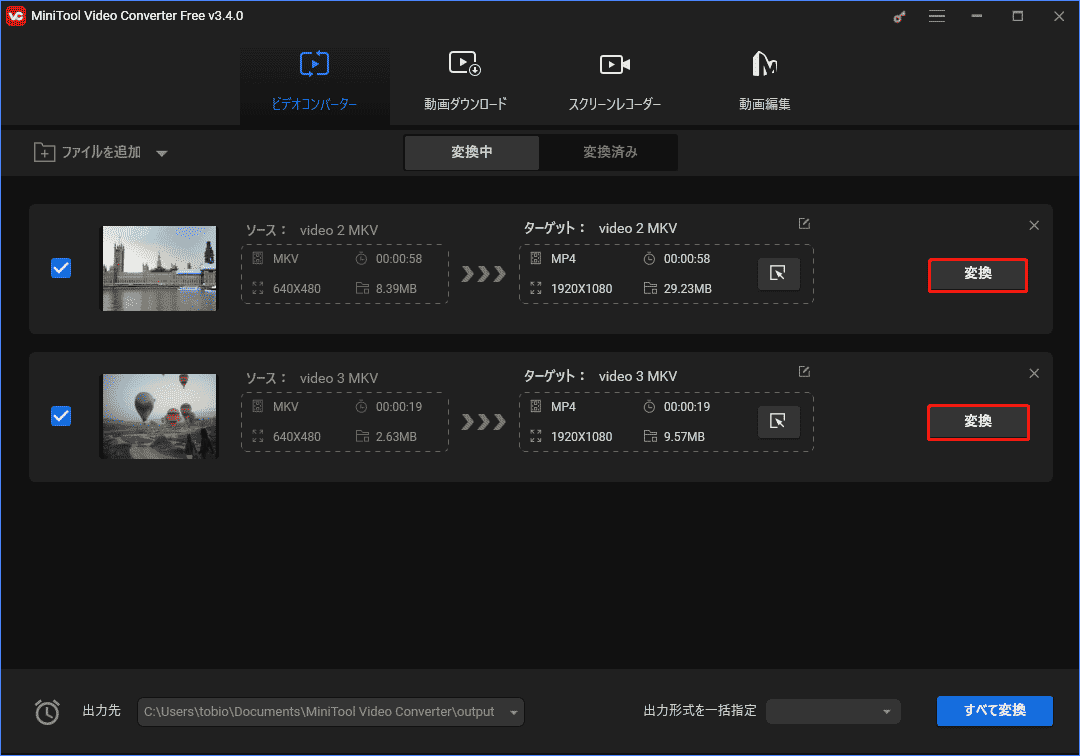Open the Video Converter (ビデオコンバーター) tab
Image resolution: width=1080 pixels, height=756 pixels.
(314, 83)
